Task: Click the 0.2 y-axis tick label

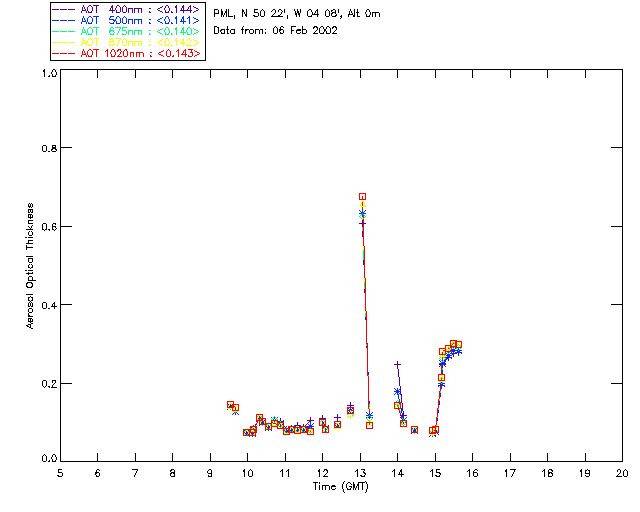Action: [49, 383]
